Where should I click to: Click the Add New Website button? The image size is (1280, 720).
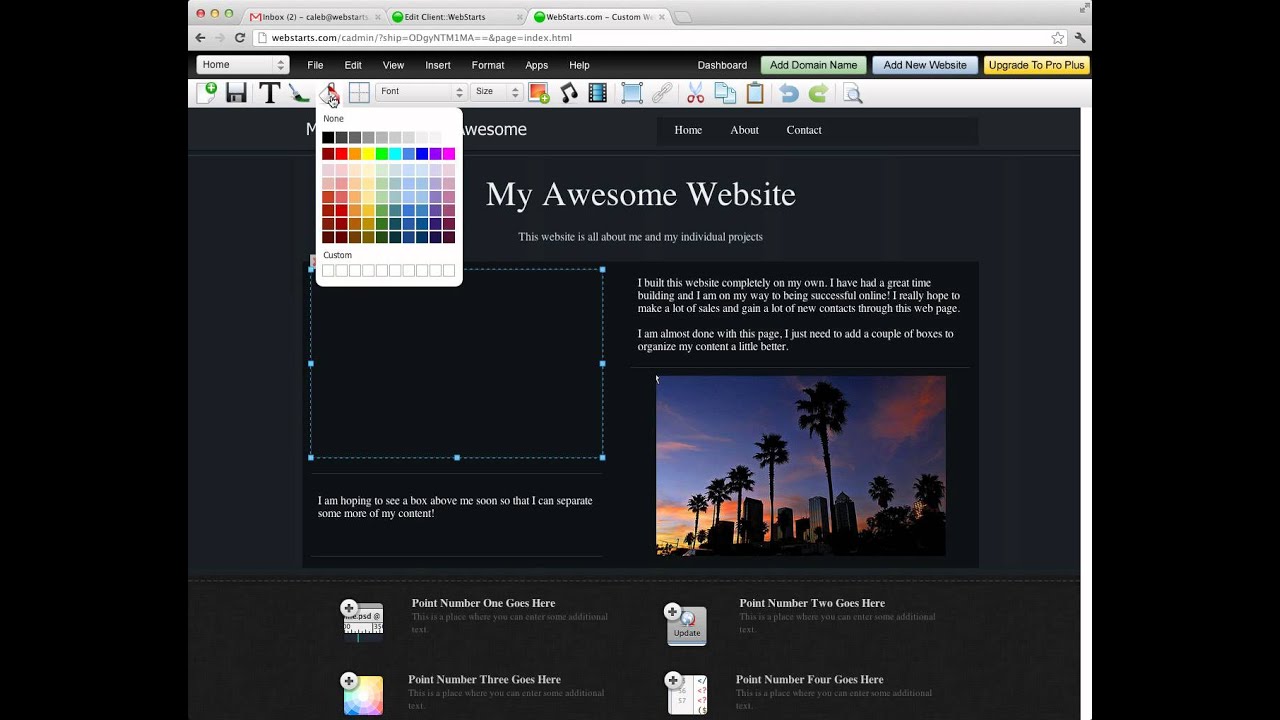tap(925, 65)
